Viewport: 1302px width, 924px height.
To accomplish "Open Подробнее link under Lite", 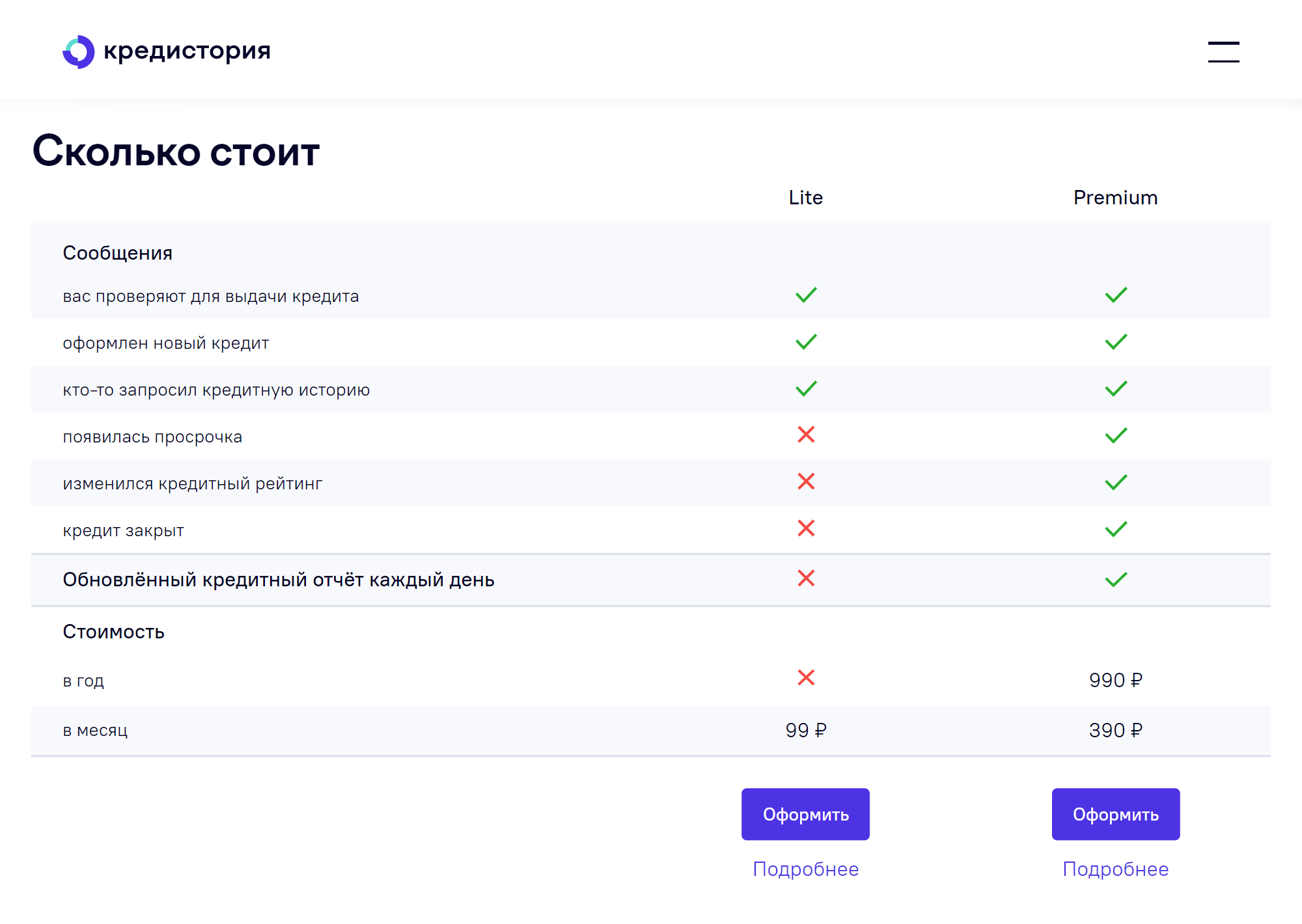I will tap(805, 869).
